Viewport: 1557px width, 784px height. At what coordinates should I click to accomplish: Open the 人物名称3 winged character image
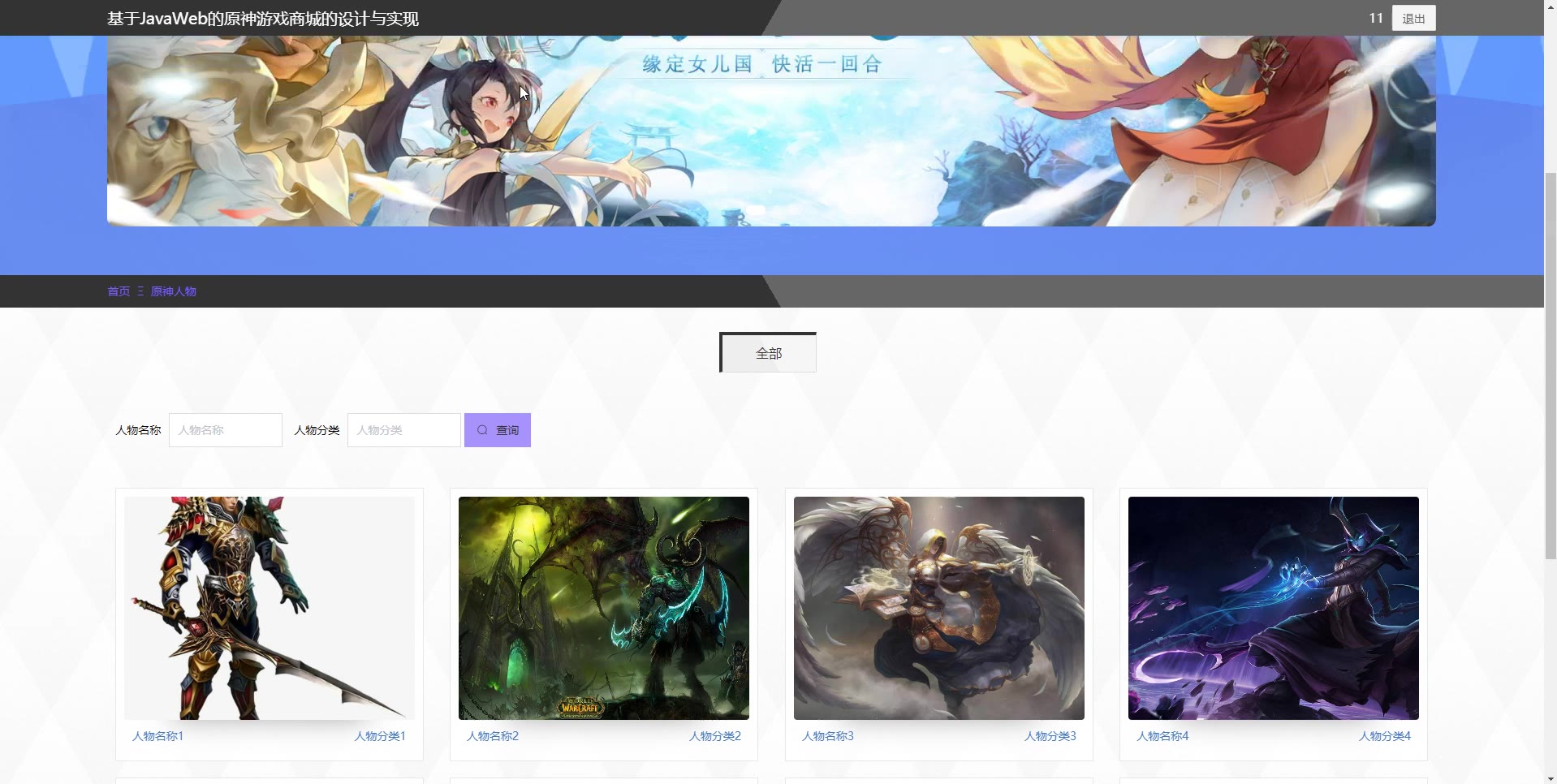pos(939,608)
